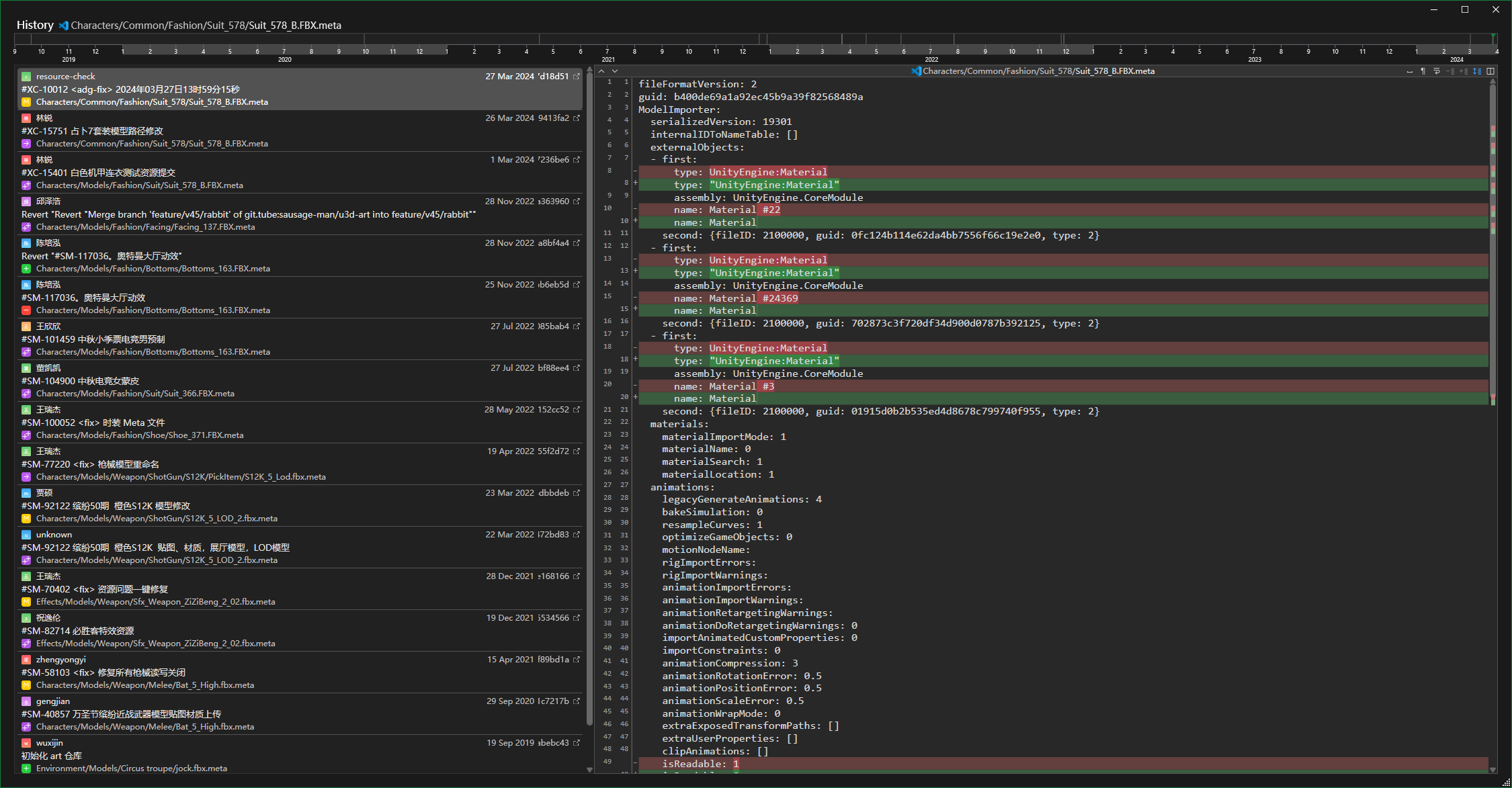The image size is (1512, 788).
Task: Toggle word wrap in the diff
Action: click(1436, 71)
